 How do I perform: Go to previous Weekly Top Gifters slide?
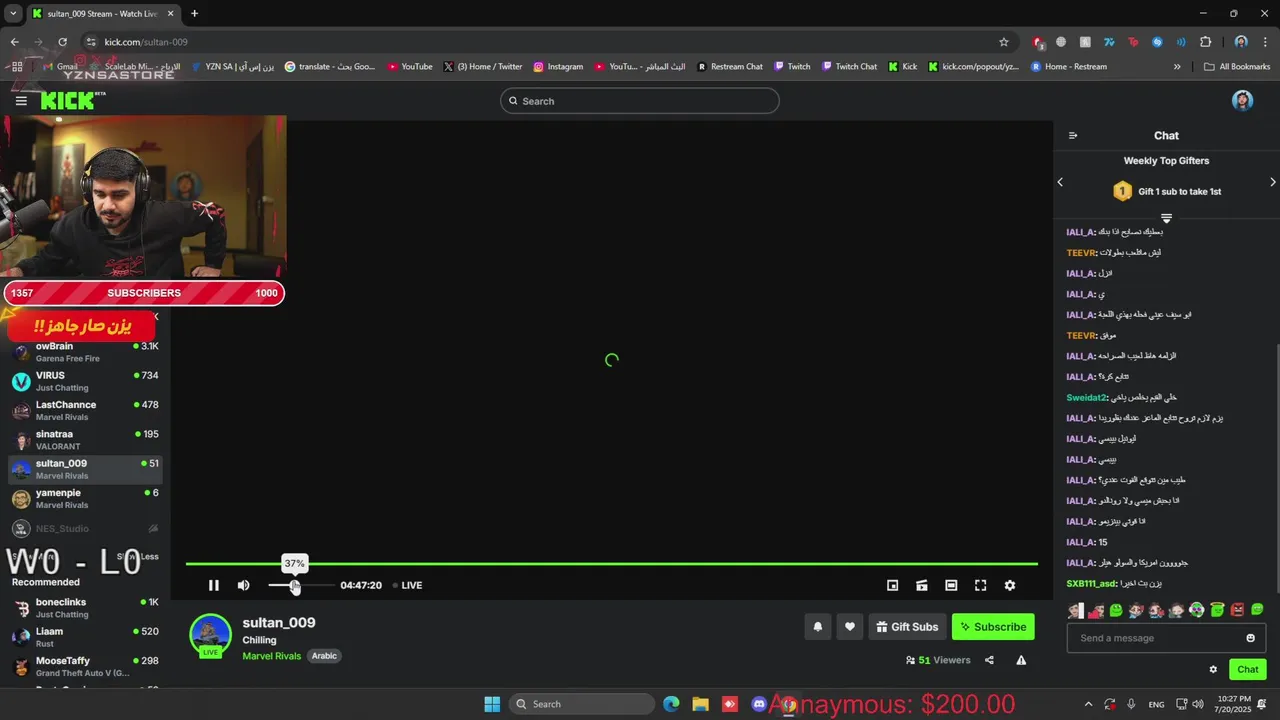tap(1060, 182)
